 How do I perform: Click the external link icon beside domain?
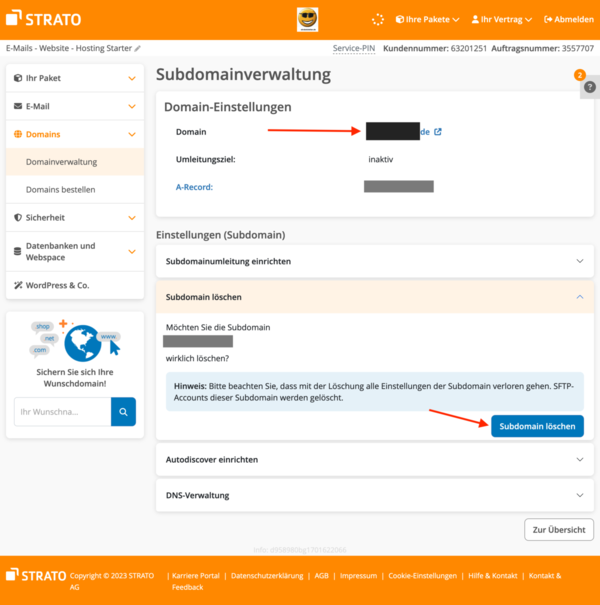pyautogui.click(x=437, y=131)
